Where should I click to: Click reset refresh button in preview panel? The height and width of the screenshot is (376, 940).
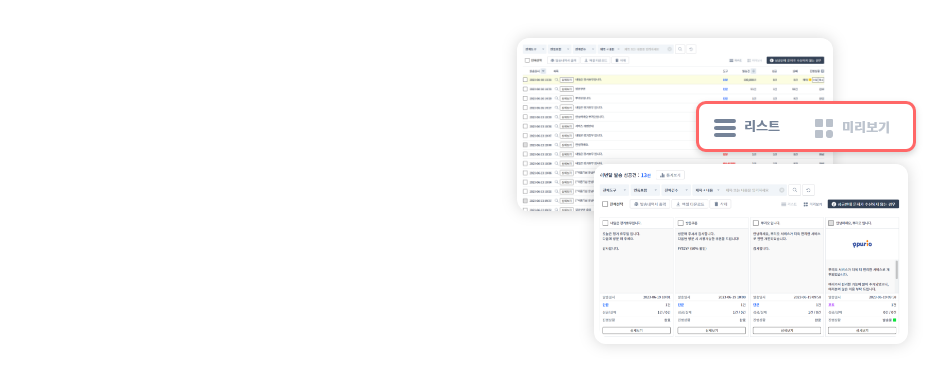click(x=809, y=190)
